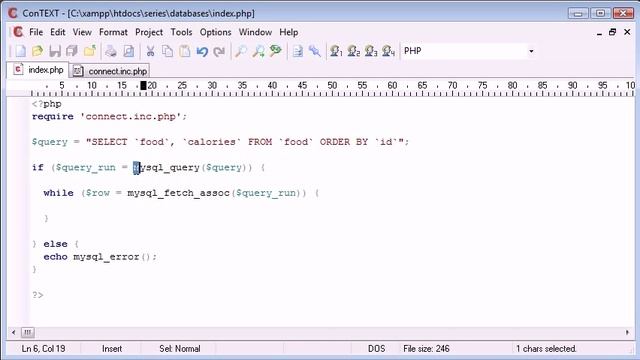Open the Options menu

216,32
